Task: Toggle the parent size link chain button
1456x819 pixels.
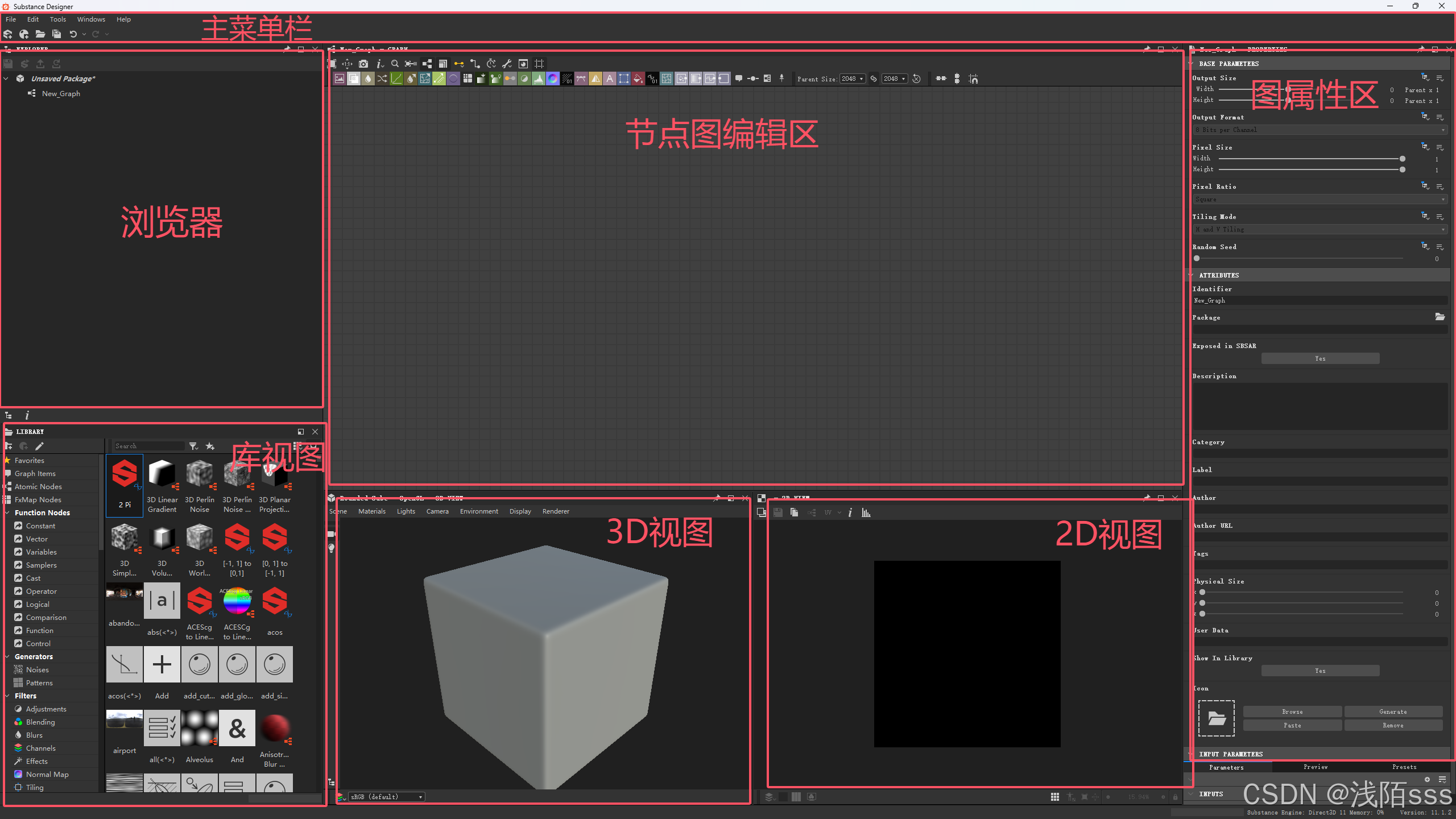Action: click(874, 78)
